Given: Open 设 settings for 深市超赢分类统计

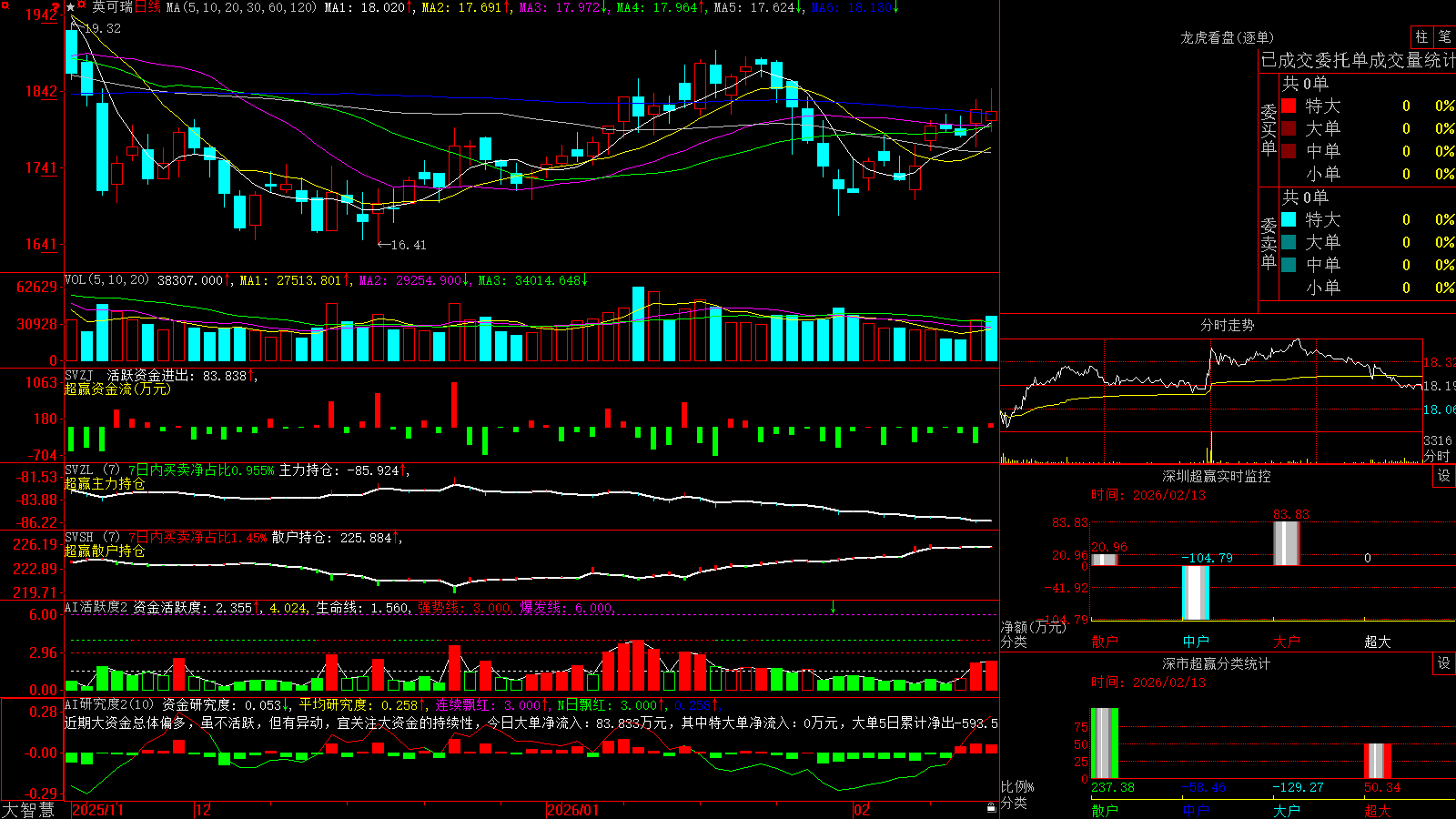Looking at the screenshot, I should click(x=1444, y=663).
